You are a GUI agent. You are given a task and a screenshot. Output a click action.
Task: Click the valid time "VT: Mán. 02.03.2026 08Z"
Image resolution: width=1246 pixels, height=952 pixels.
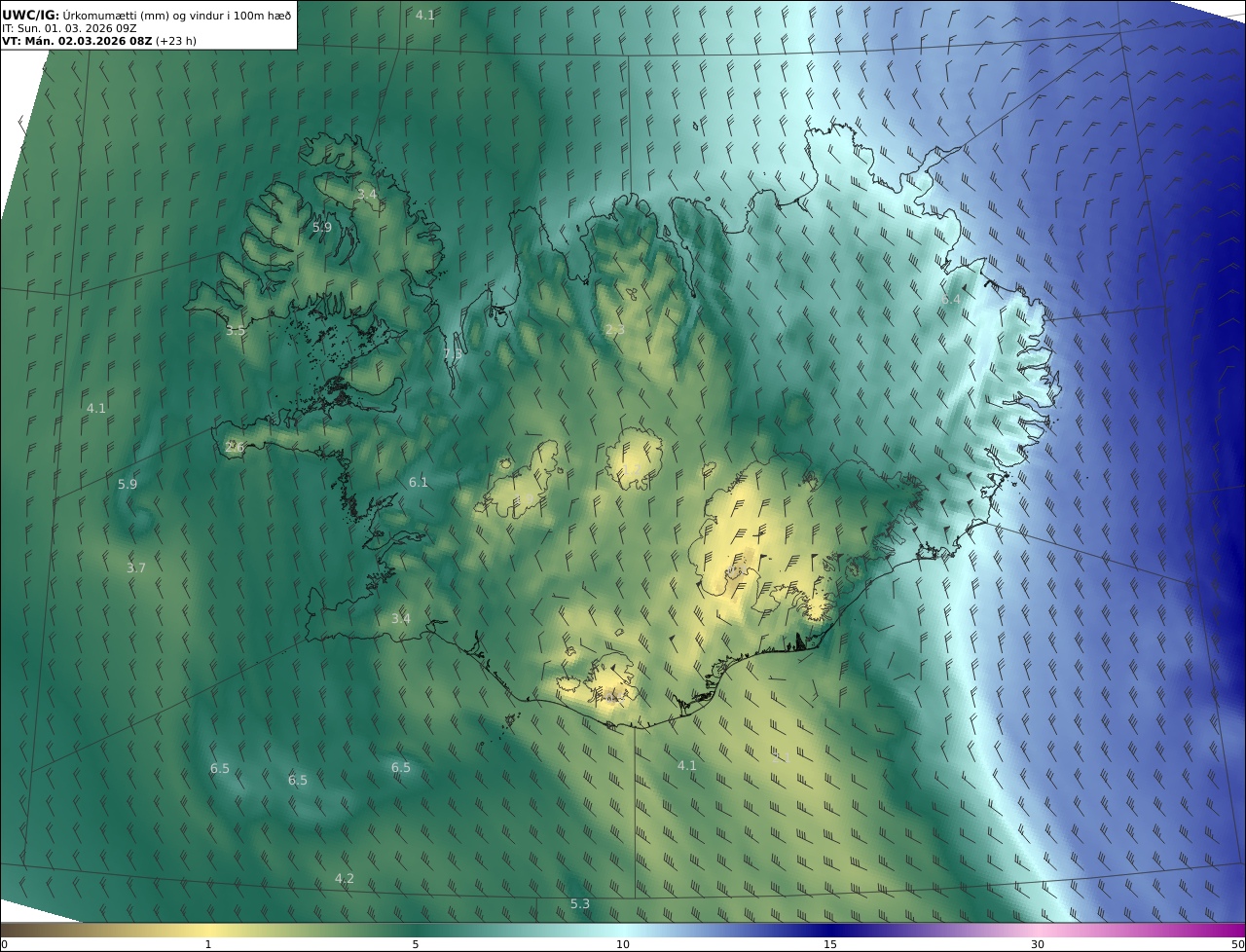pyautogui.click(x=77, y=41)
